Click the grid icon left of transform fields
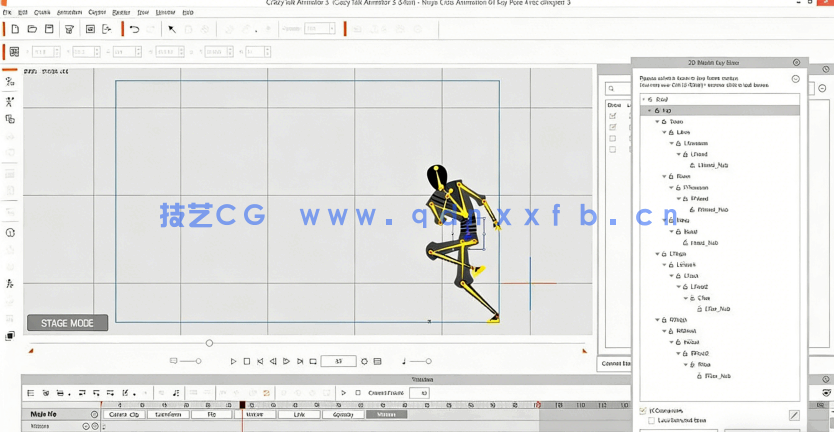 (x=14, y=52)
